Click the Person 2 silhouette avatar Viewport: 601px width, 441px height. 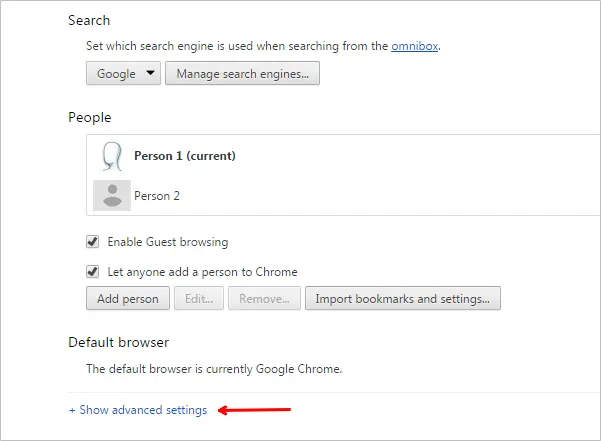point(112,195)
